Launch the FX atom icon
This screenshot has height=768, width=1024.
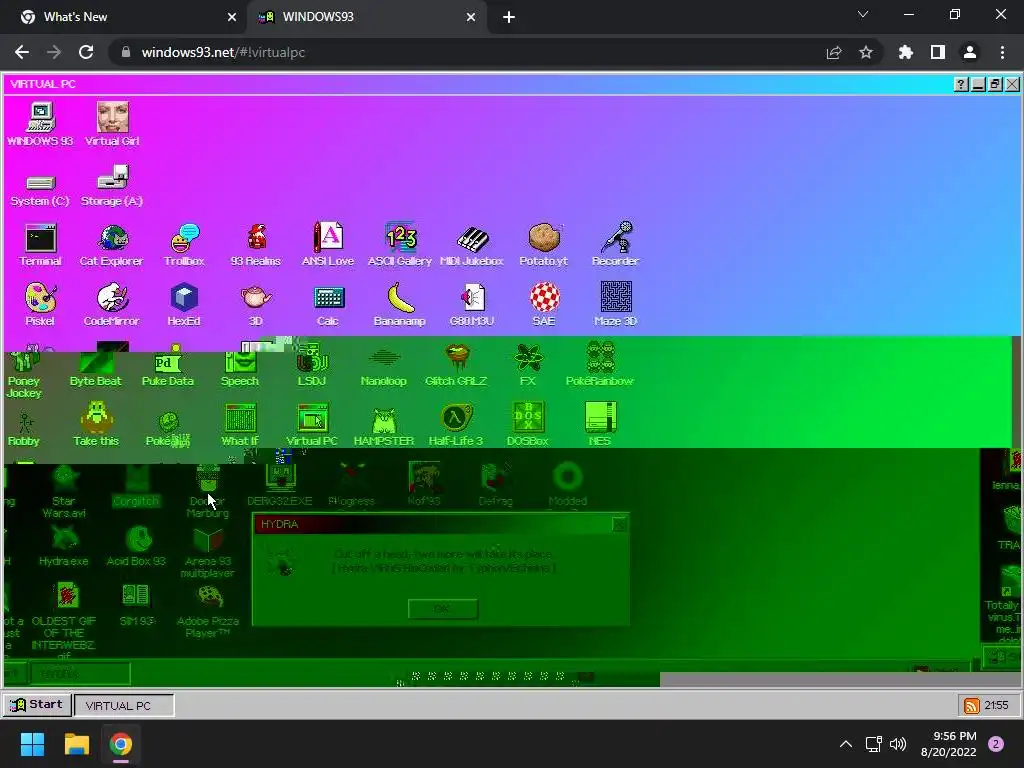pyautogui.click(x=528, y=366)
